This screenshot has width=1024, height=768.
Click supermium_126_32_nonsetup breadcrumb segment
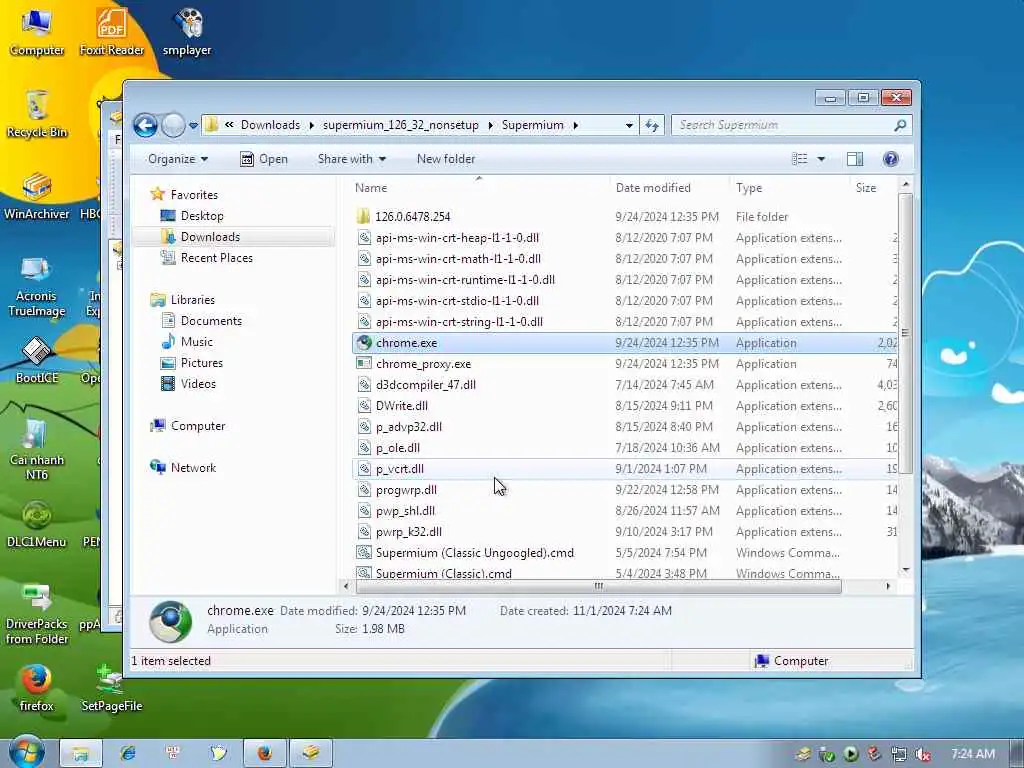click(400, 125)
